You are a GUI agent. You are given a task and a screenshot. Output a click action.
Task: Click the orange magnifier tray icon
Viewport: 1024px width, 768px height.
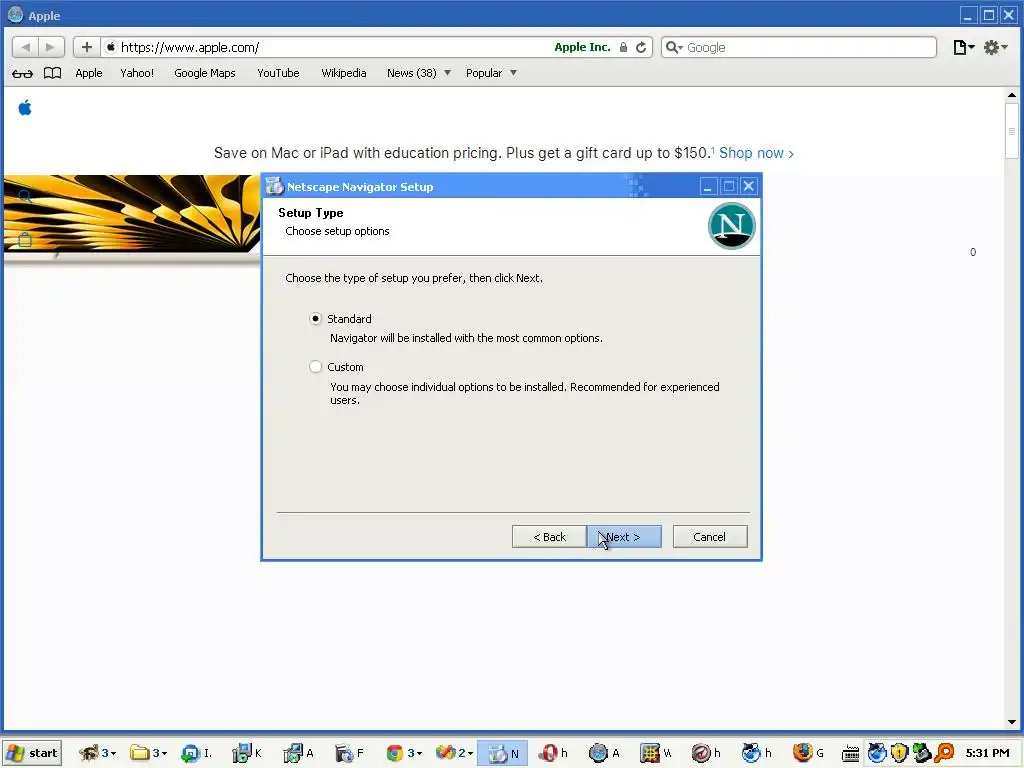tap(944, 753)
